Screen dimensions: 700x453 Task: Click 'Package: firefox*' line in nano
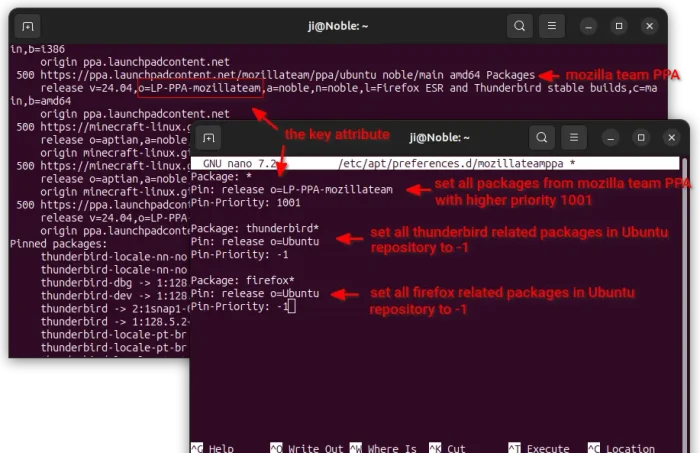click(243, 280)
